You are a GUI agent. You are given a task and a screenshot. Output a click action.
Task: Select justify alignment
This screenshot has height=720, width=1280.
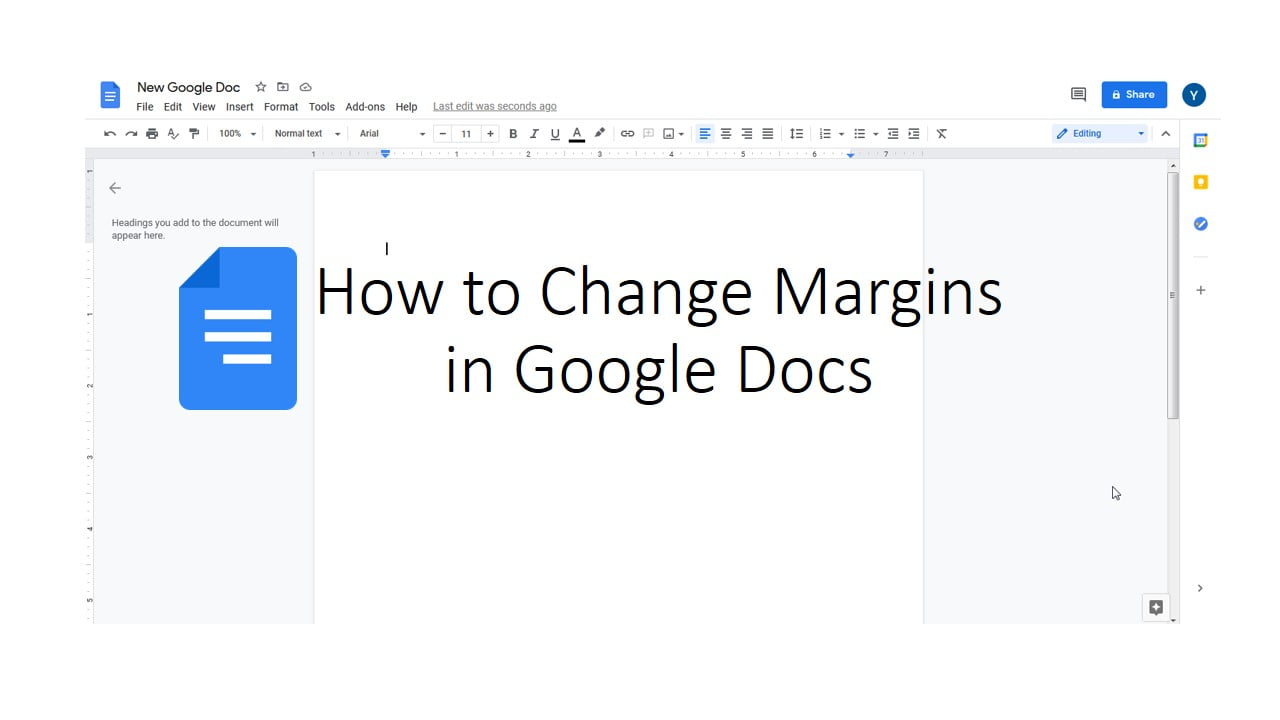point(767,134)
